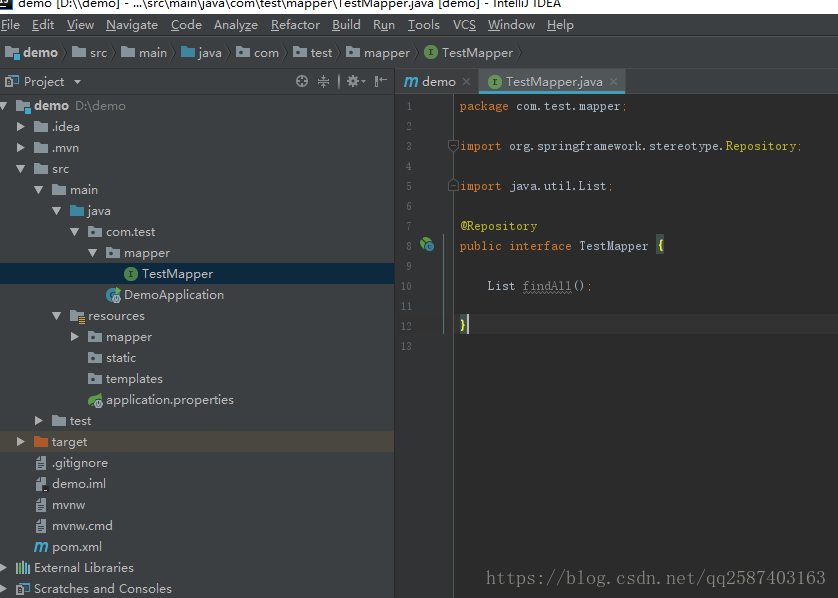Viewport: 838px width, 598px height.
Task: Click the Spring bean gutter icon
Action: [426, 244]
